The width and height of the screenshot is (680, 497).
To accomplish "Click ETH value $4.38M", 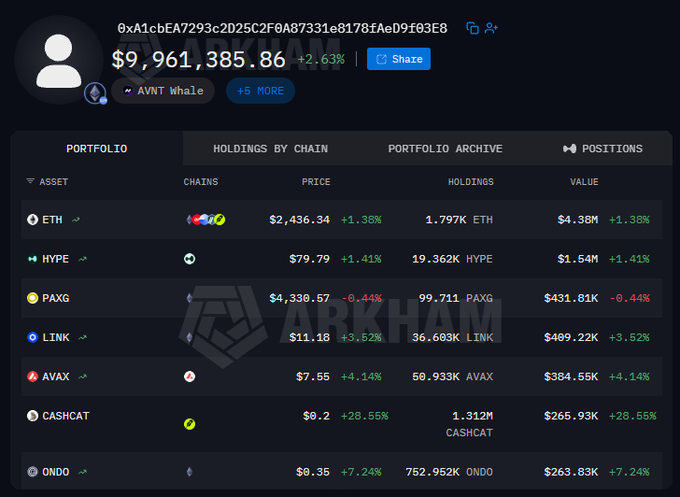I will tap(578, 220).
